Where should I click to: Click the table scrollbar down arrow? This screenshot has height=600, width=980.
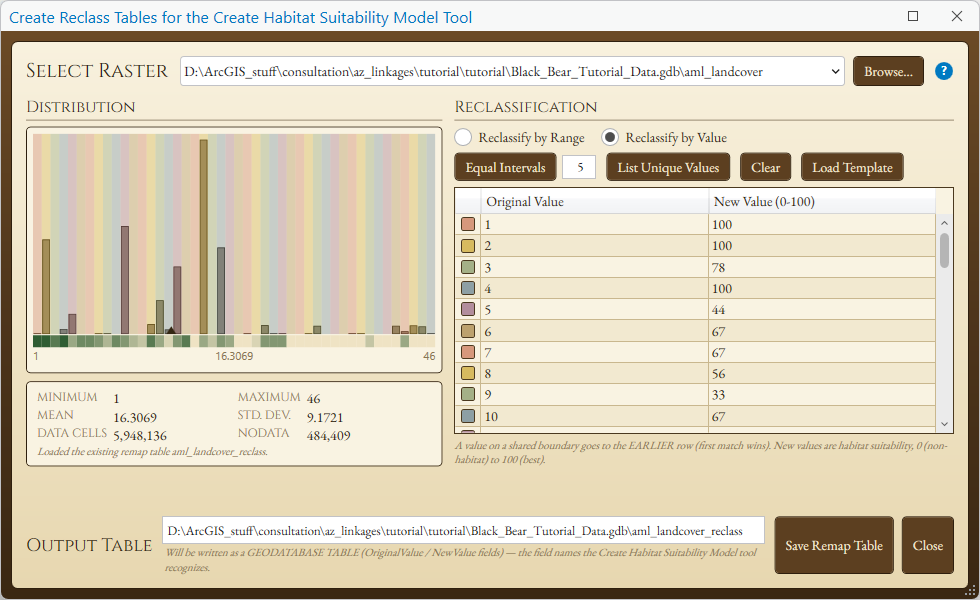(944, 424)
